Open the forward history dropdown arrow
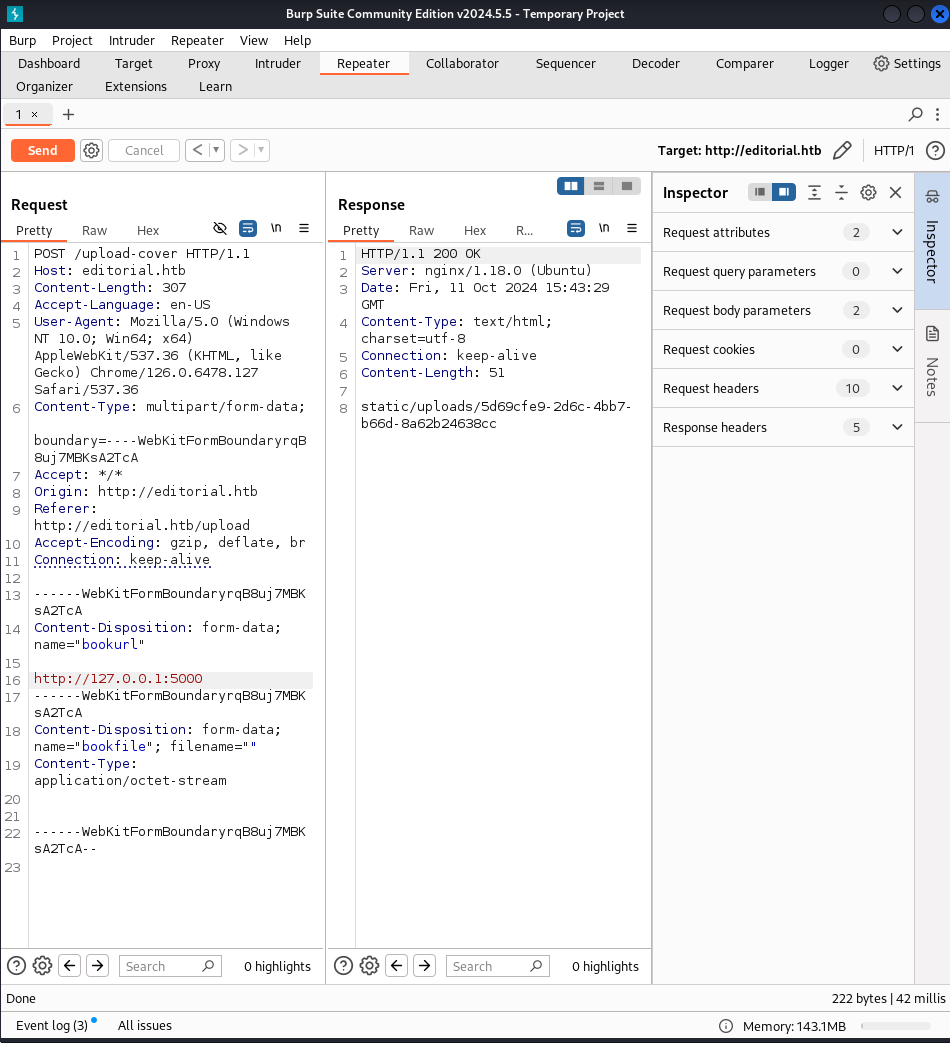 261,150
